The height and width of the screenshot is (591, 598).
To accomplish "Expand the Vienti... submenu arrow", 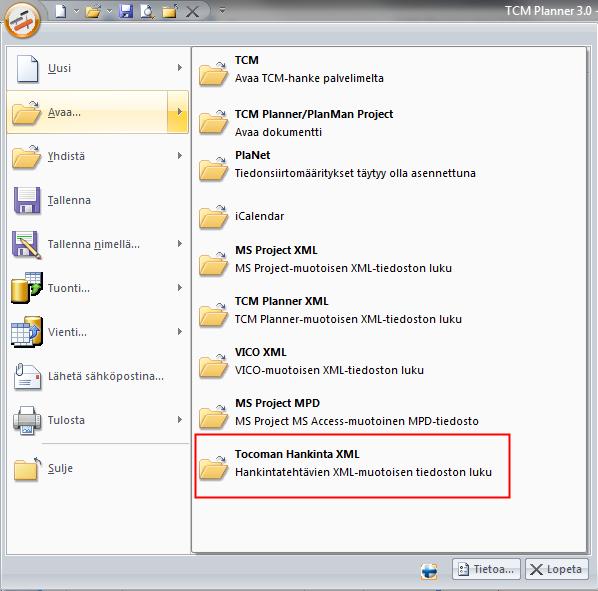I will (180, 332).
